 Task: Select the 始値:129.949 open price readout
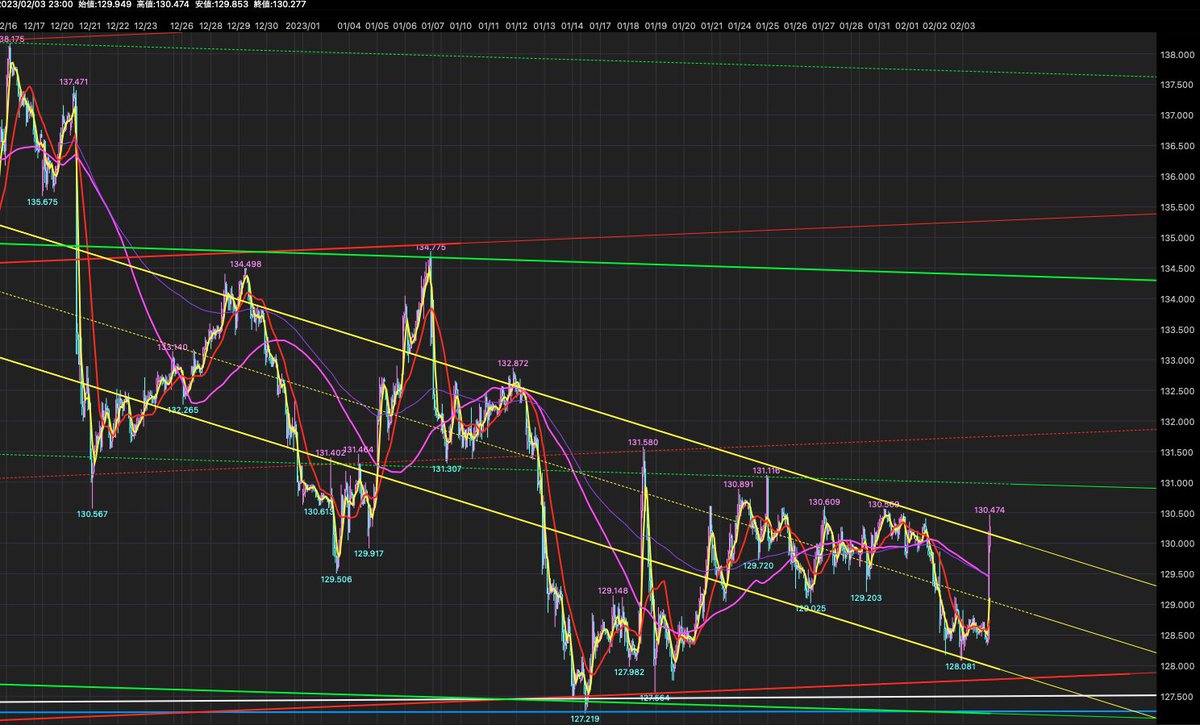pyautogui.click(x=104, y=5)
